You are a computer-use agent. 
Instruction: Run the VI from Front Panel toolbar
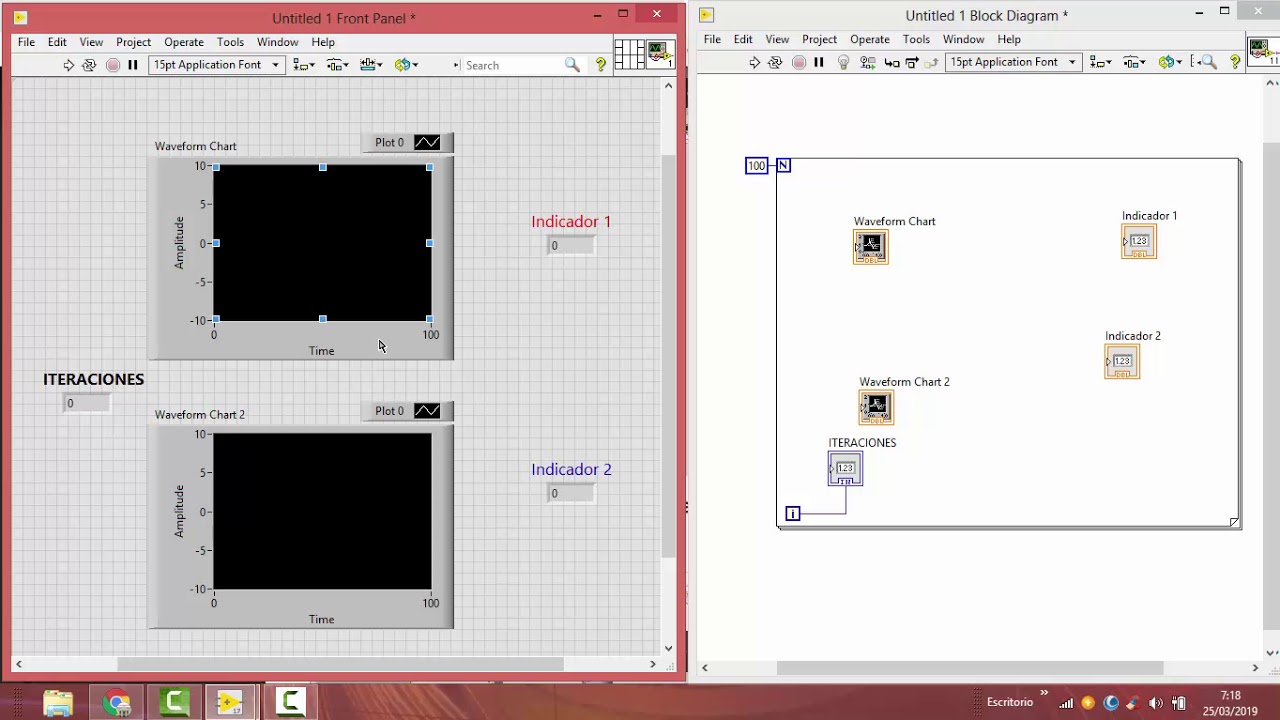(68, 65)
